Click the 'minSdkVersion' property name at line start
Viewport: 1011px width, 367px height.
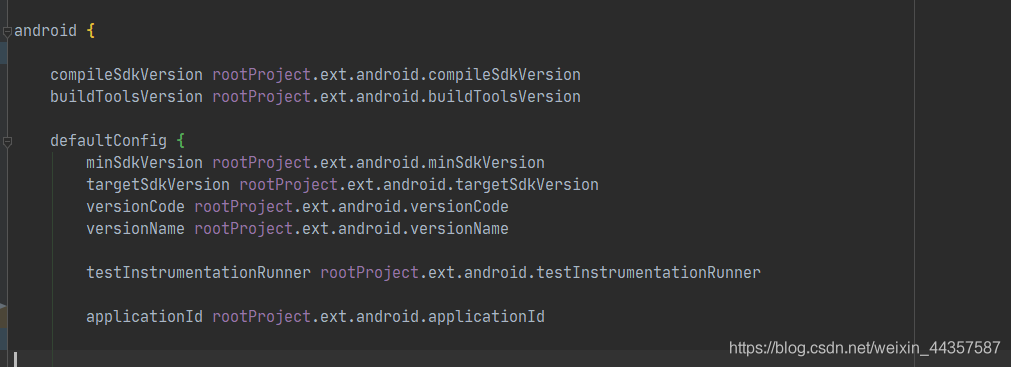coord(144,163)
